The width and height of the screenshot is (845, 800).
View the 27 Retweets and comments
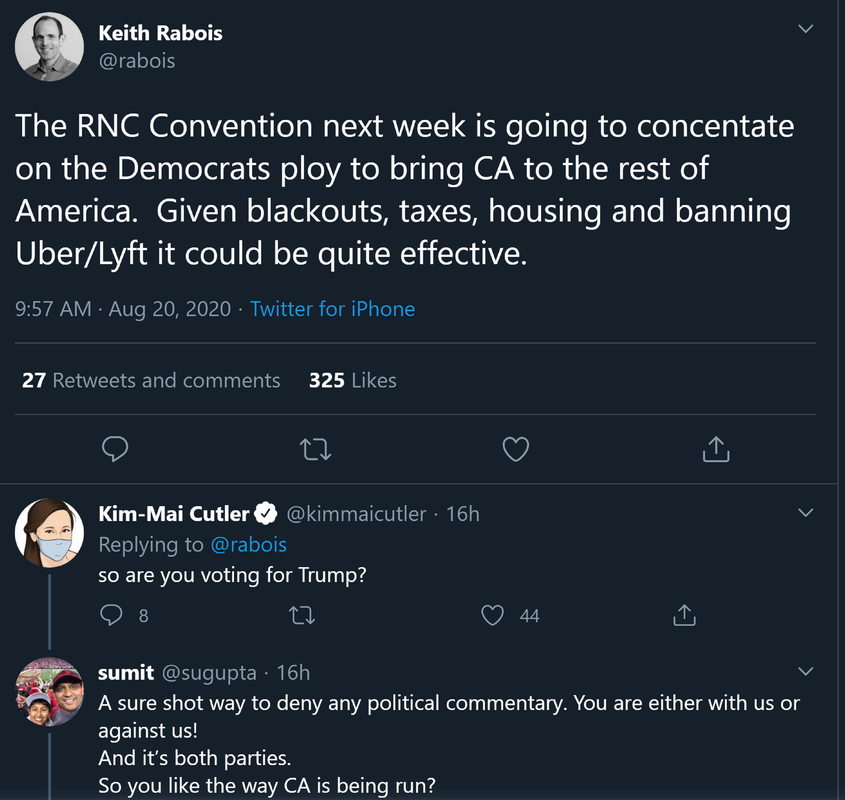pos(151,380)
